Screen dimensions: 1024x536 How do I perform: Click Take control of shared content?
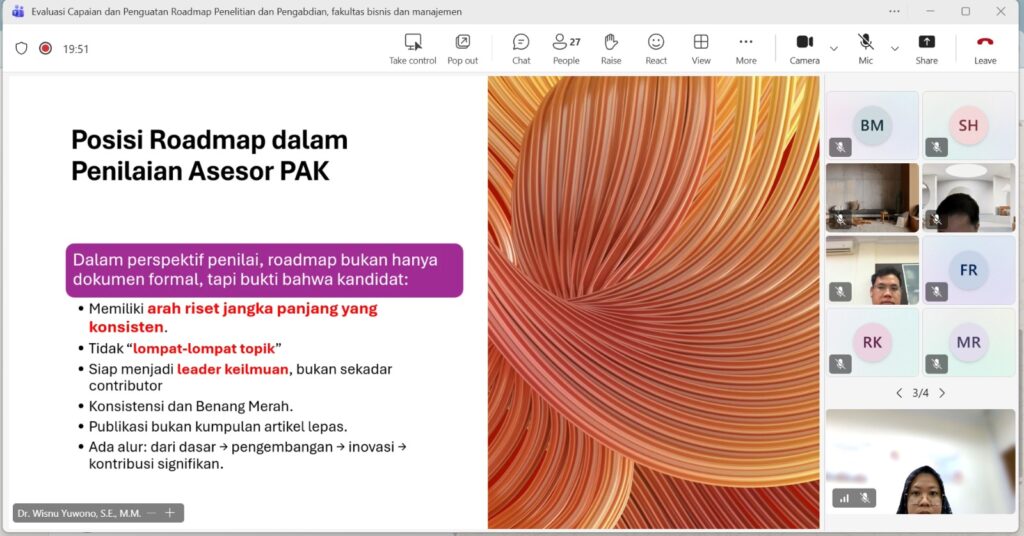[413, 49]
